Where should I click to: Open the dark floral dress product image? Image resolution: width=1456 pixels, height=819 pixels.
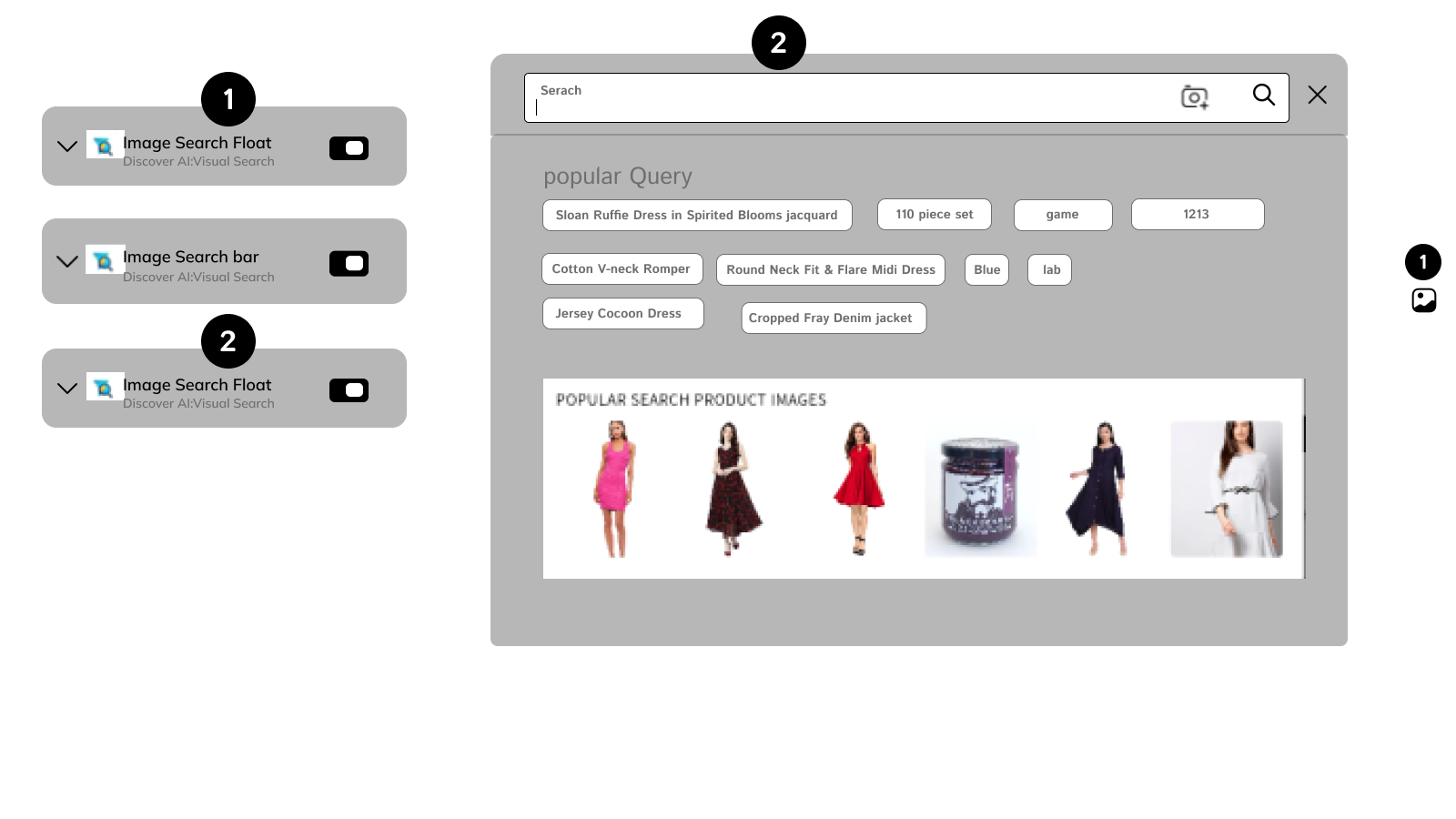(x=733, y=489)
